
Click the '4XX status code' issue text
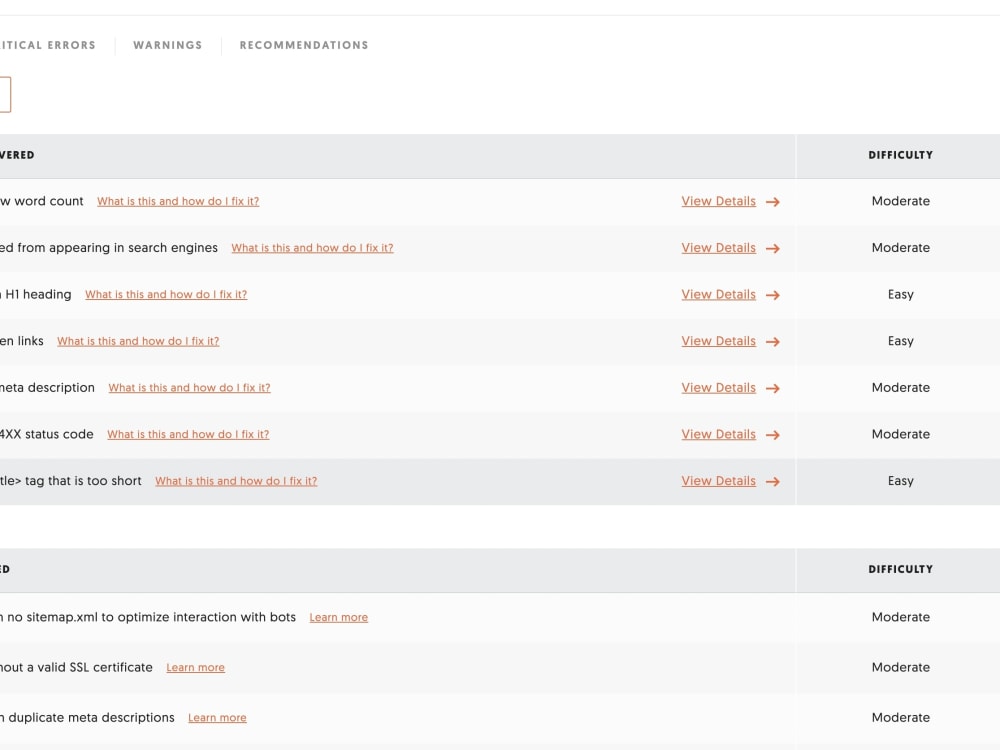47,434
